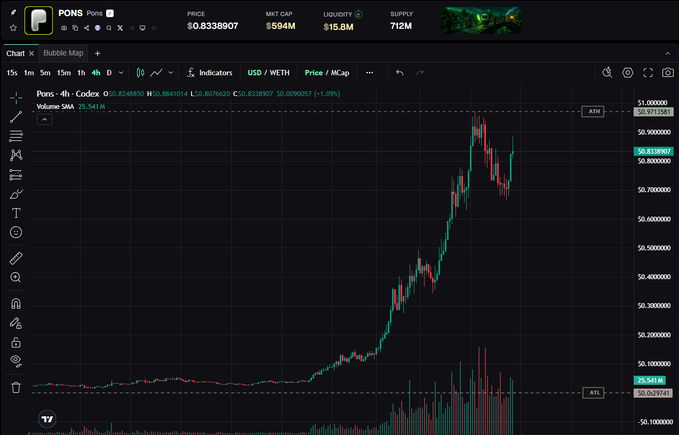The height and width of the screenshot is (435, 679).
Task: Favorite PONS with the star icon
Action: coord(13,28)
